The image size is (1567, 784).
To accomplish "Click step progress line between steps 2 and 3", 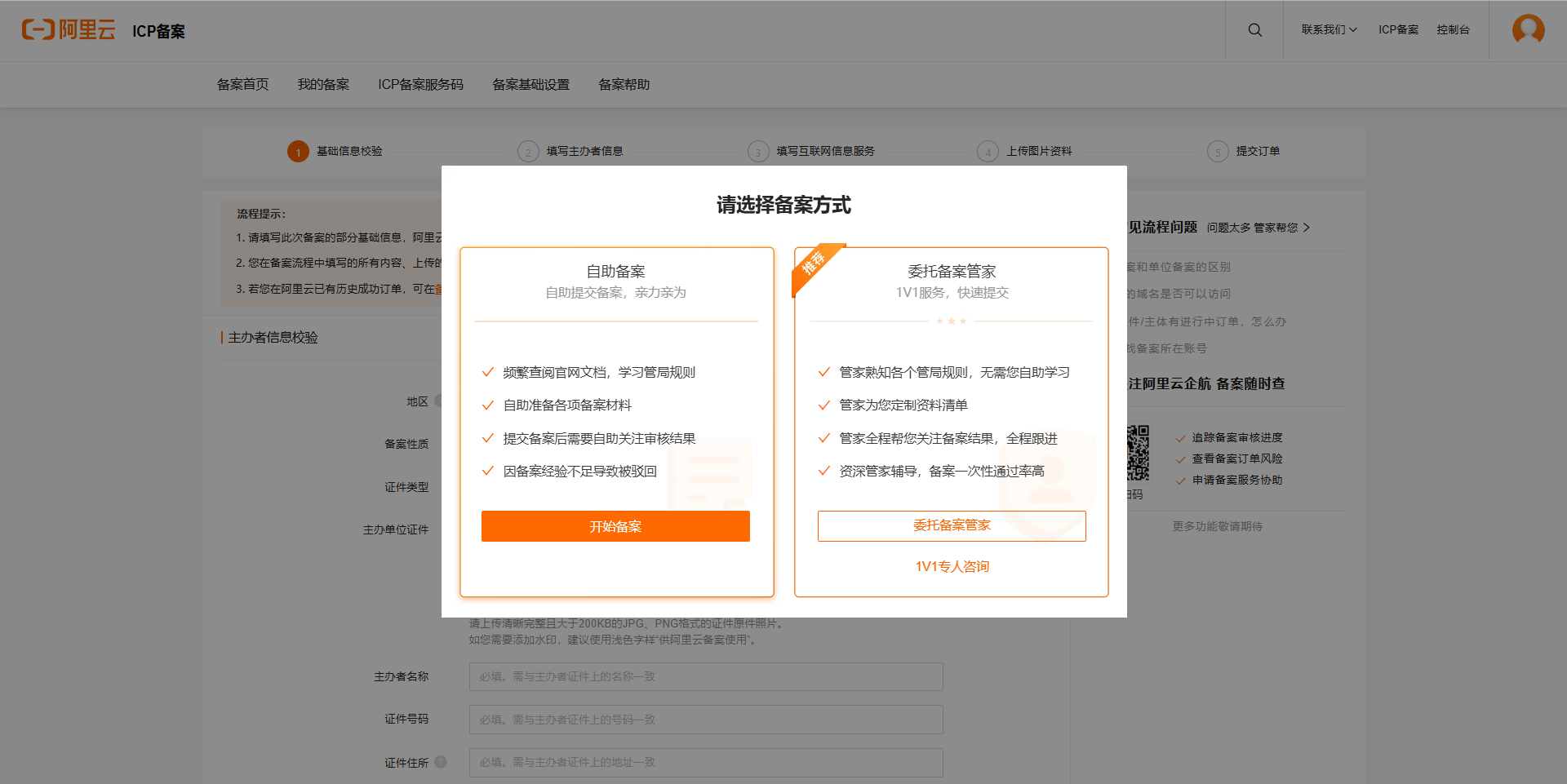I will tap(686, 151).
